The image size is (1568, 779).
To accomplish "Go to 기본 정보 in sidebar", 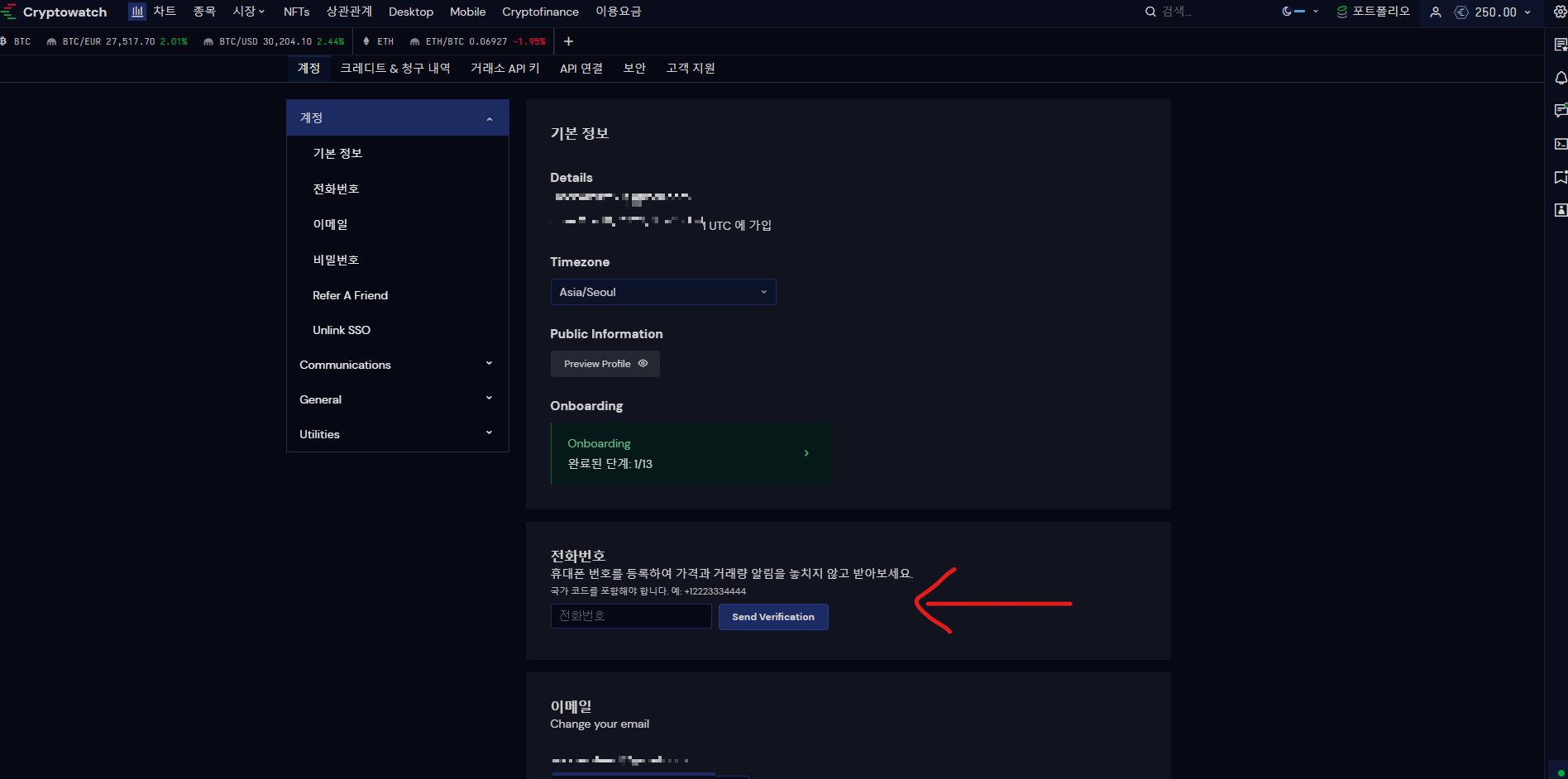I will click(x=337, y=154).
